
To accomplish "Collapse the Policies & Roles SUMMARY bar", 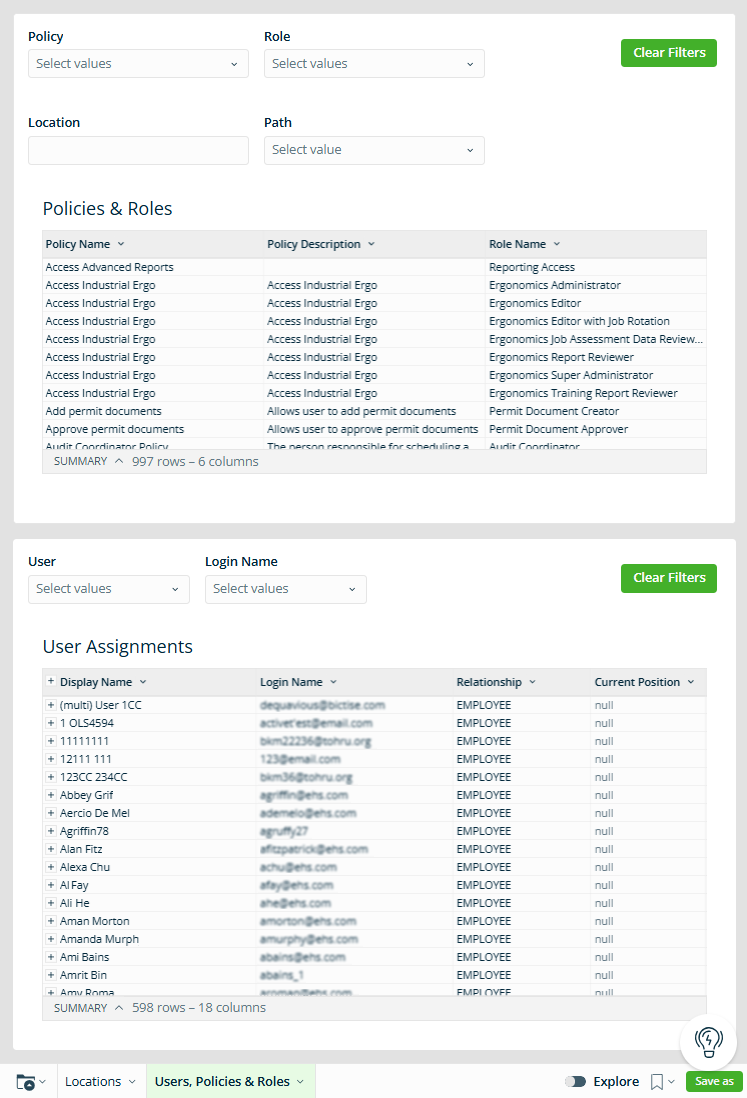I will click(119, 461).
